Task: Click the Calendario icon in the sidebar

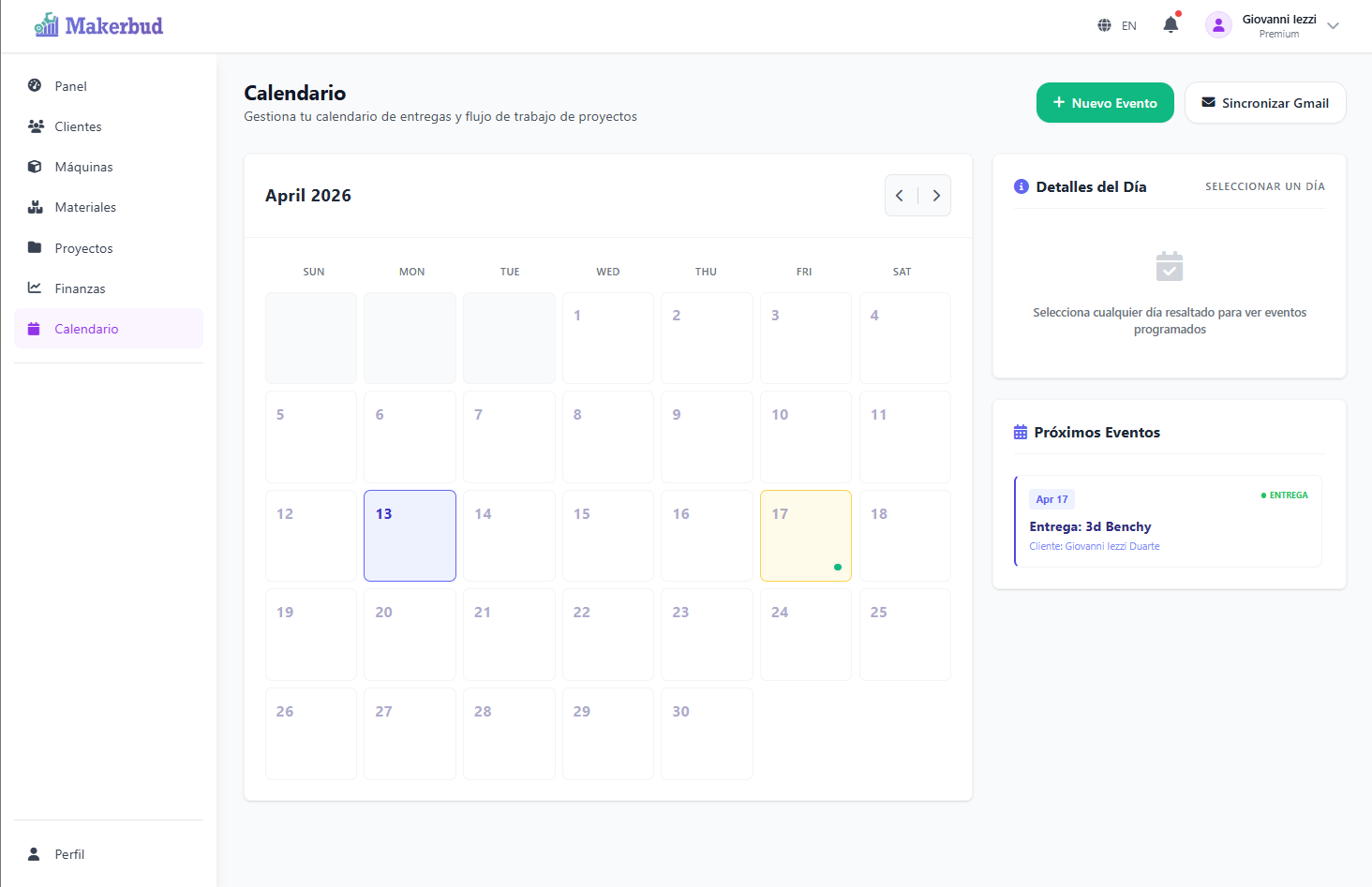Action: 34,329
